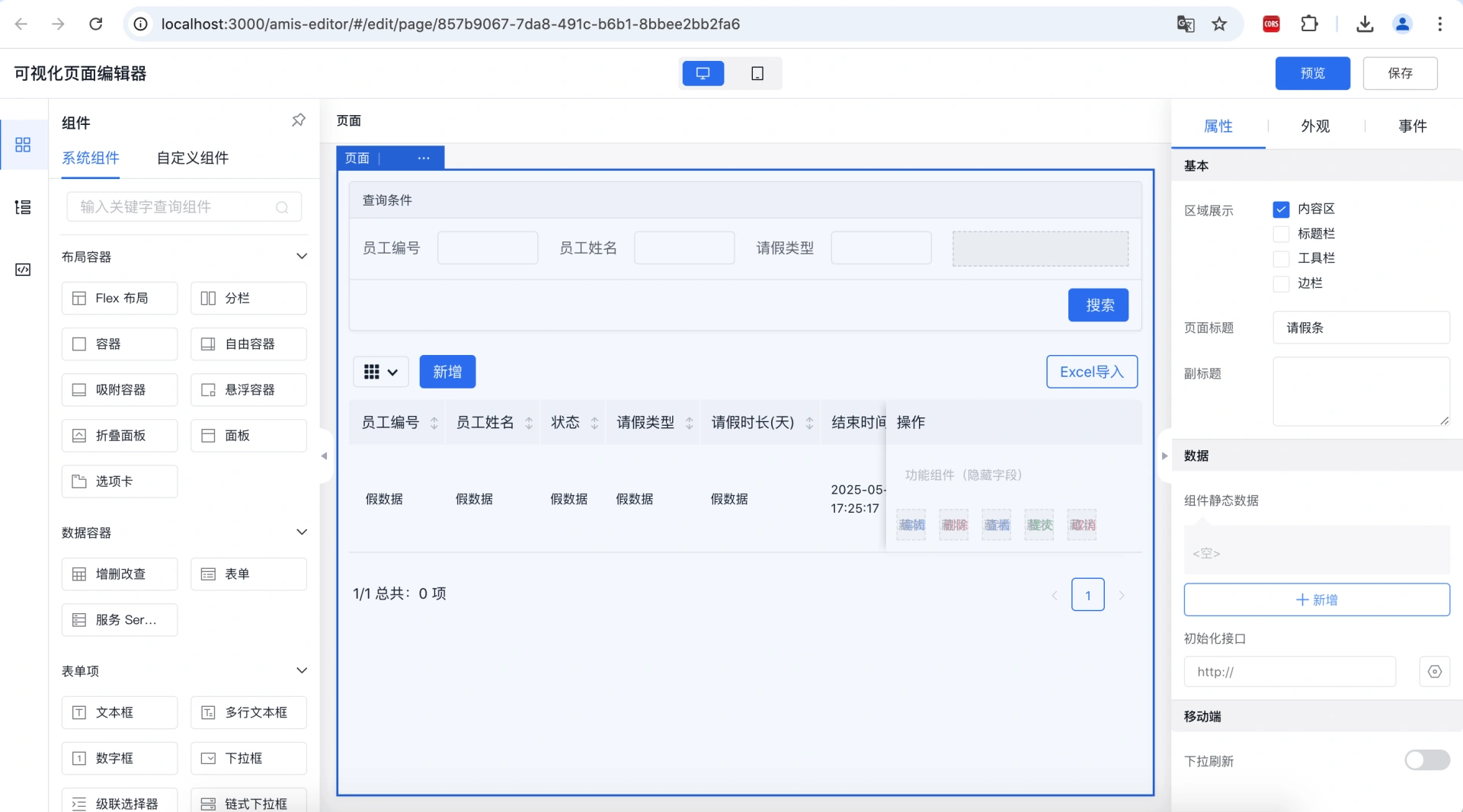Check the 标题栏 checkbox
The image size is (1463, 812).
(1281, 234)
